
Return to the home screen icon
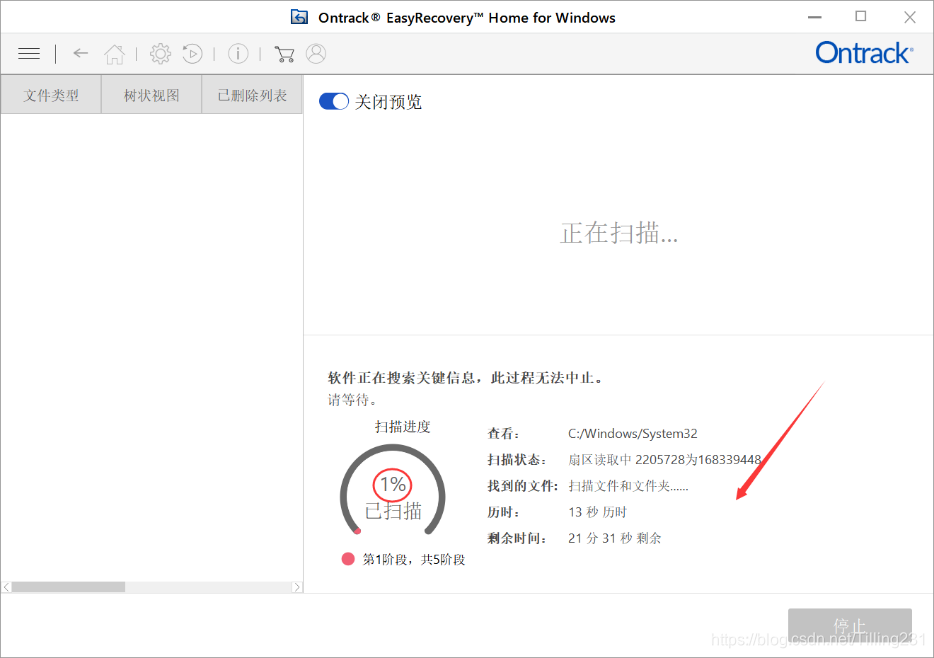click(114, 54)
